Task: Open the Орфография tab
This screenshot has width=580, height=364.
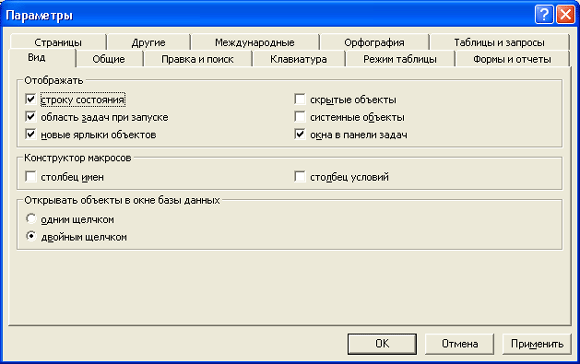Action: tap(374, 43)
